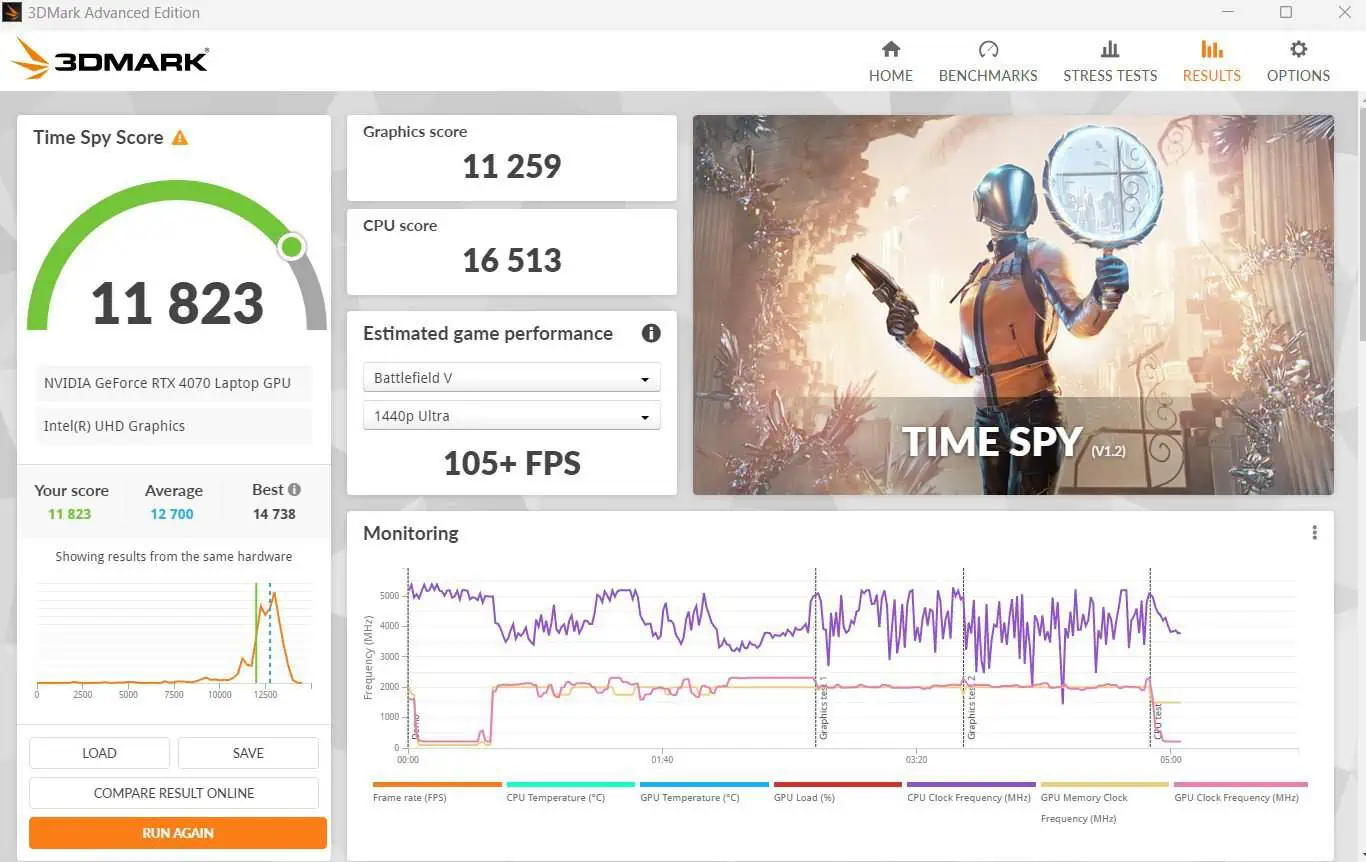
Task: Toggle GPU Load (%) legend series
Action: (x=804, y=797)
